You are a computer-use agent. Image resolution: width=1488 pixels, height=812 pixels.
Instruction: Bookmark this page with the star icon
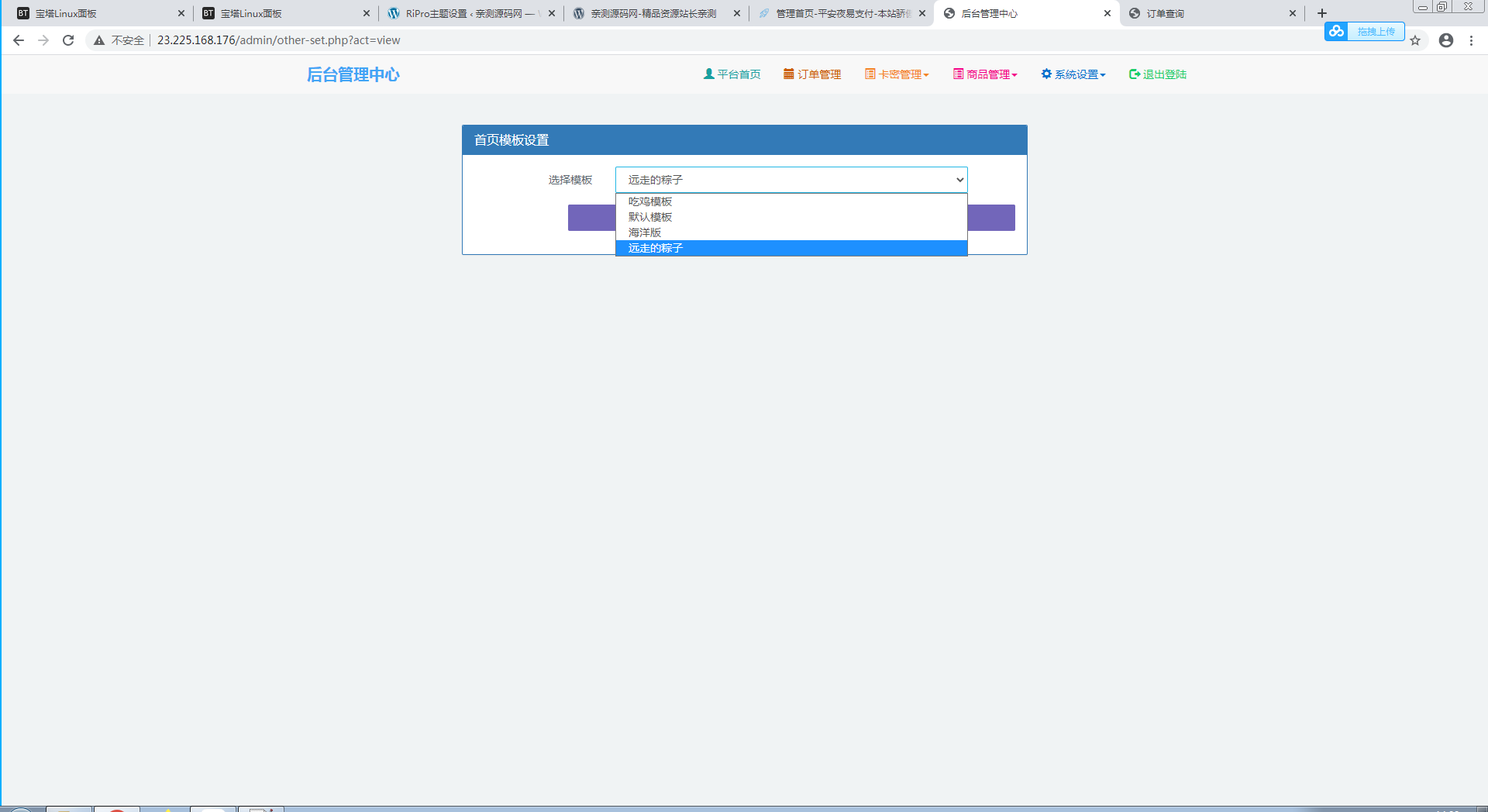[x=1415, y=40]
